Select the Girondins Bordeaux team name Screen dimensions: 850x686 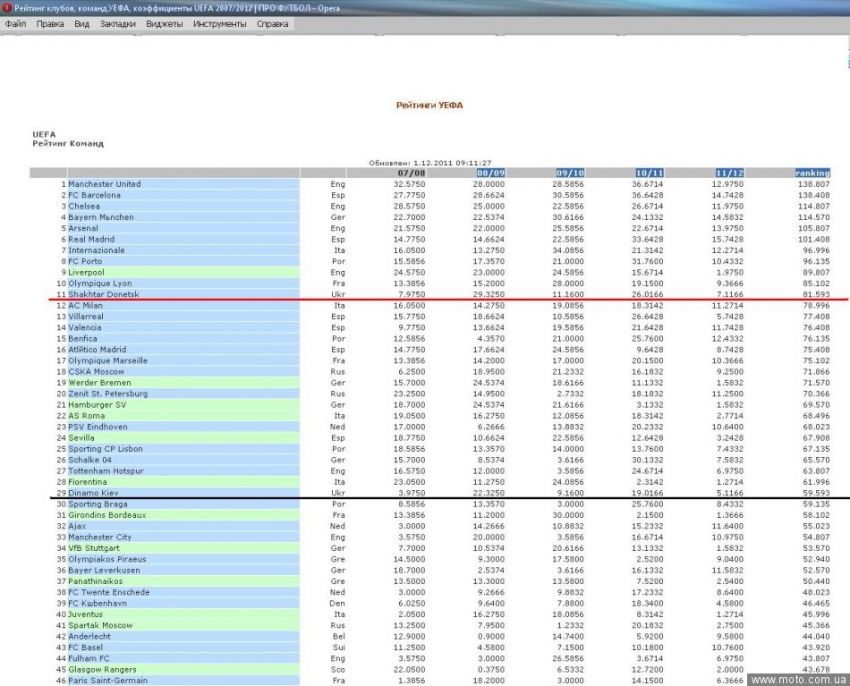[x=107, y=515]
